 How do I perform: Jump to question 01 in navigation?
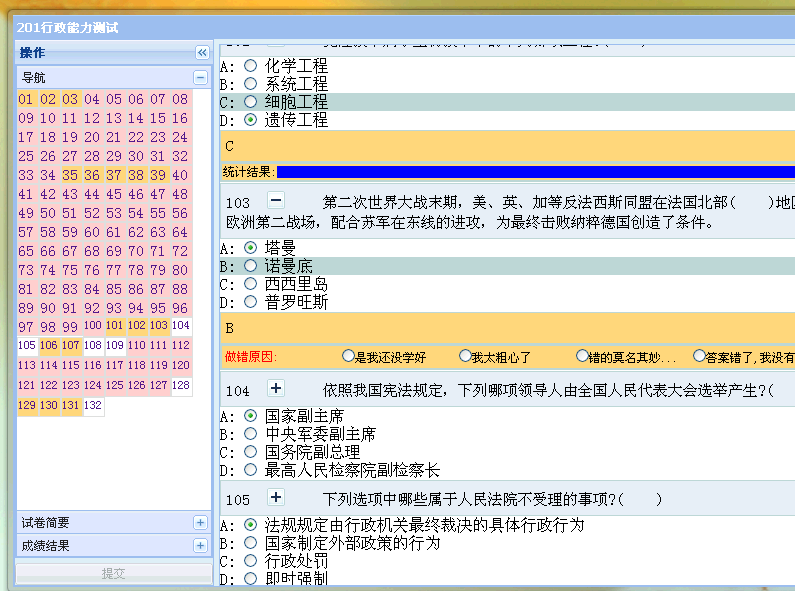click(26, 99)
